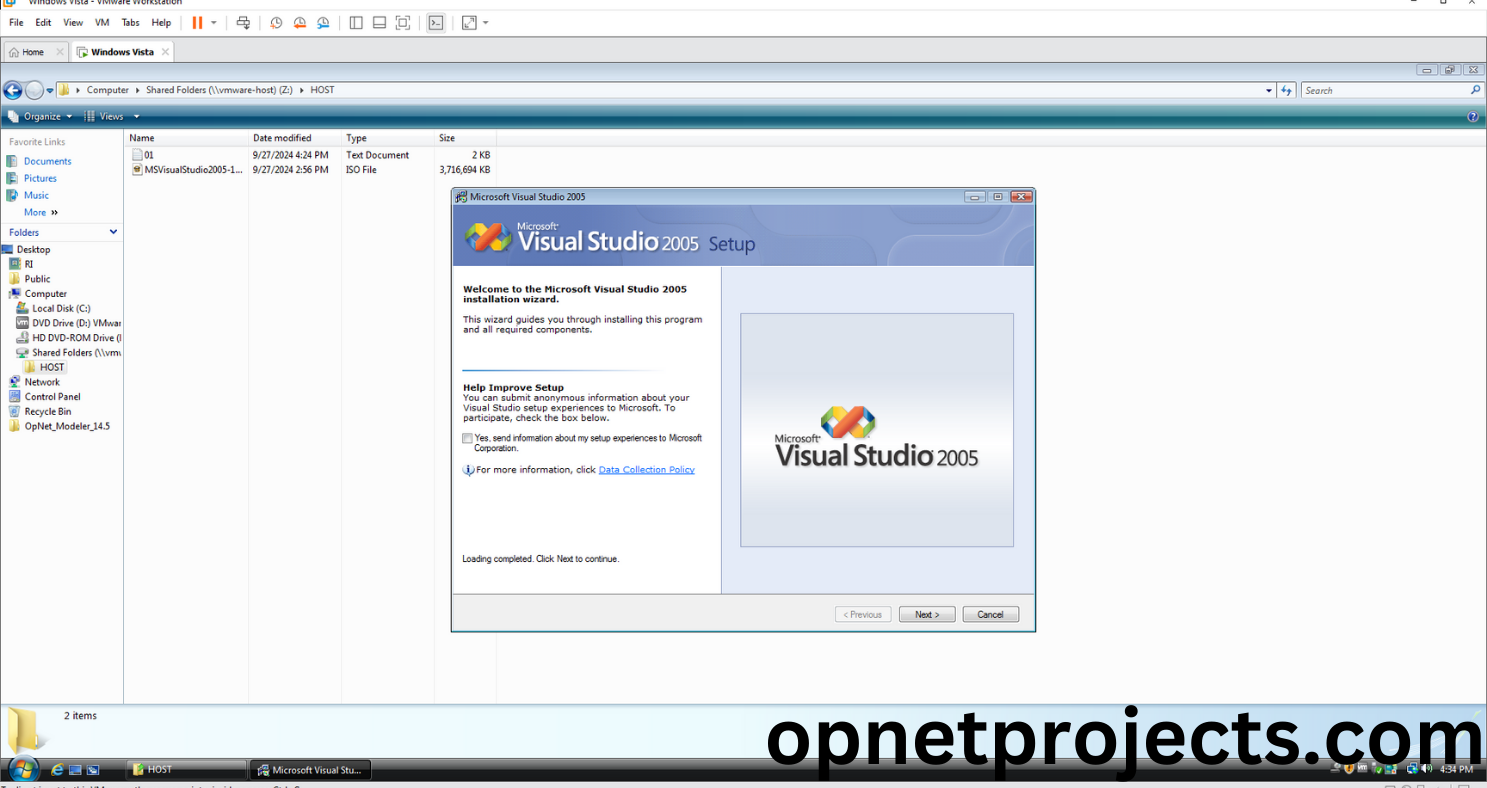Open the Views dropdown arrow
This screenshot has height=788, width=1487.
pyautogui.click(x=137, y=116)
